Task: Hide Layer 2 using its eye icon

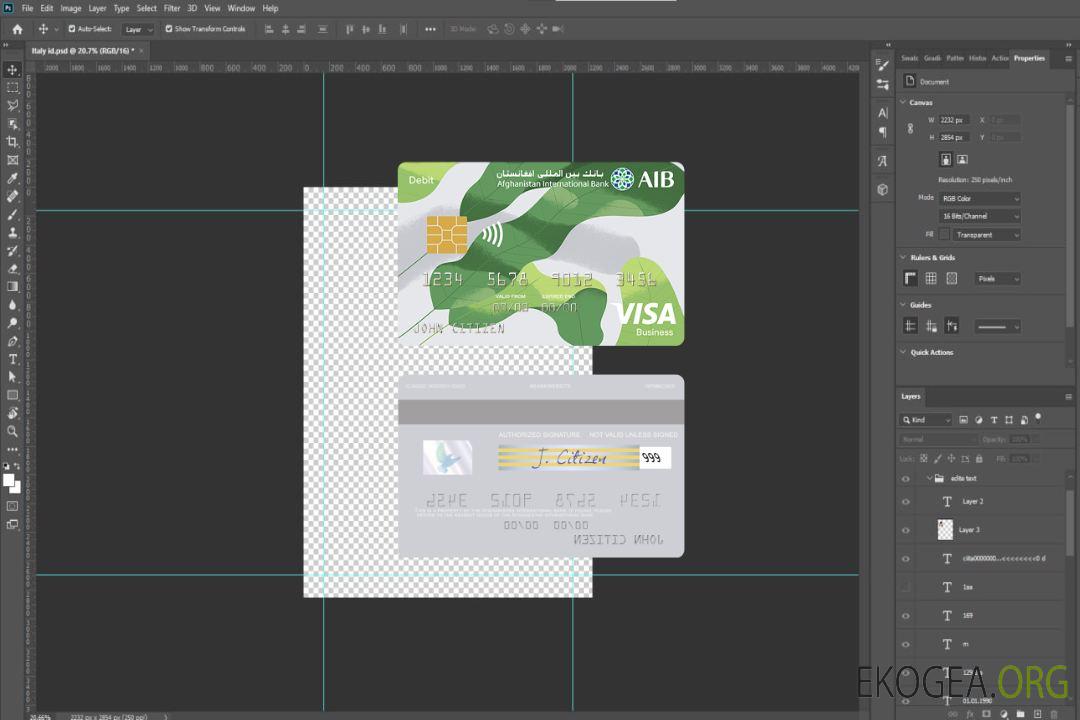Action: point(906,502)
